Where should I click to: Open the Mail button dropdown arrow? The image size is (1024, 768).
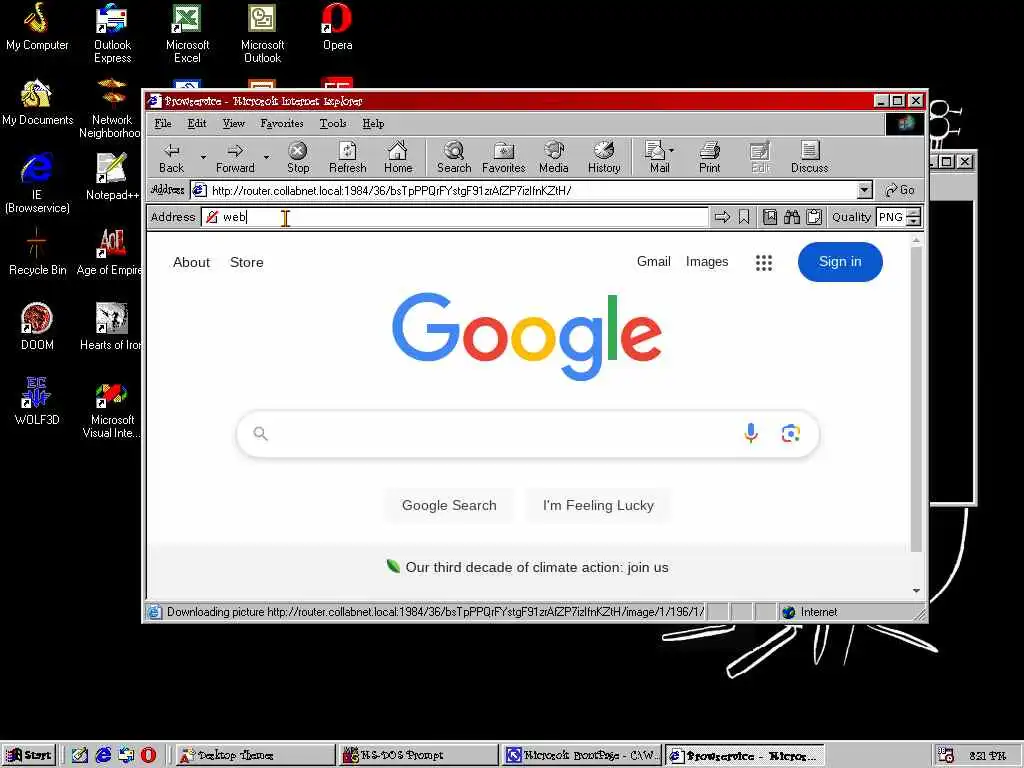(671, 150)
